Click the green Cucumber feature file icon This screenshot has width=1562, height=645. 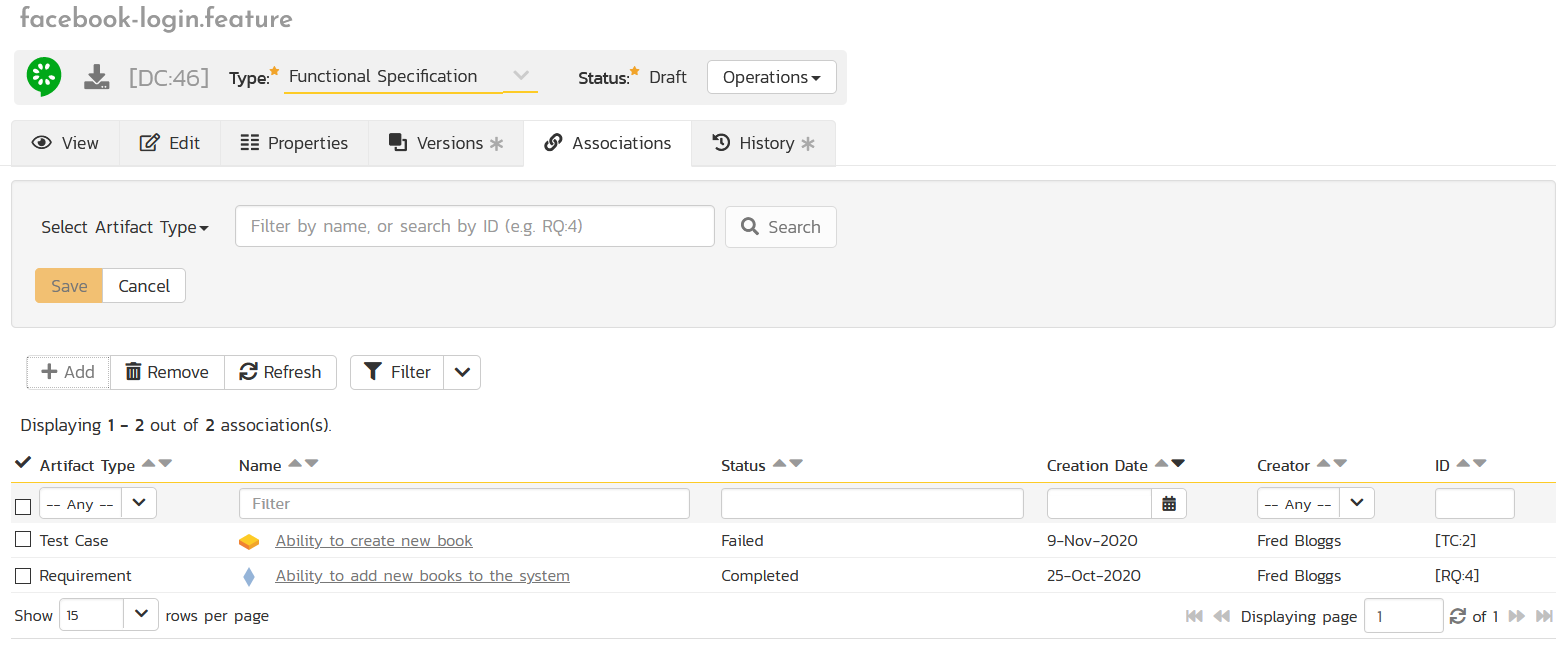point(44,77)
